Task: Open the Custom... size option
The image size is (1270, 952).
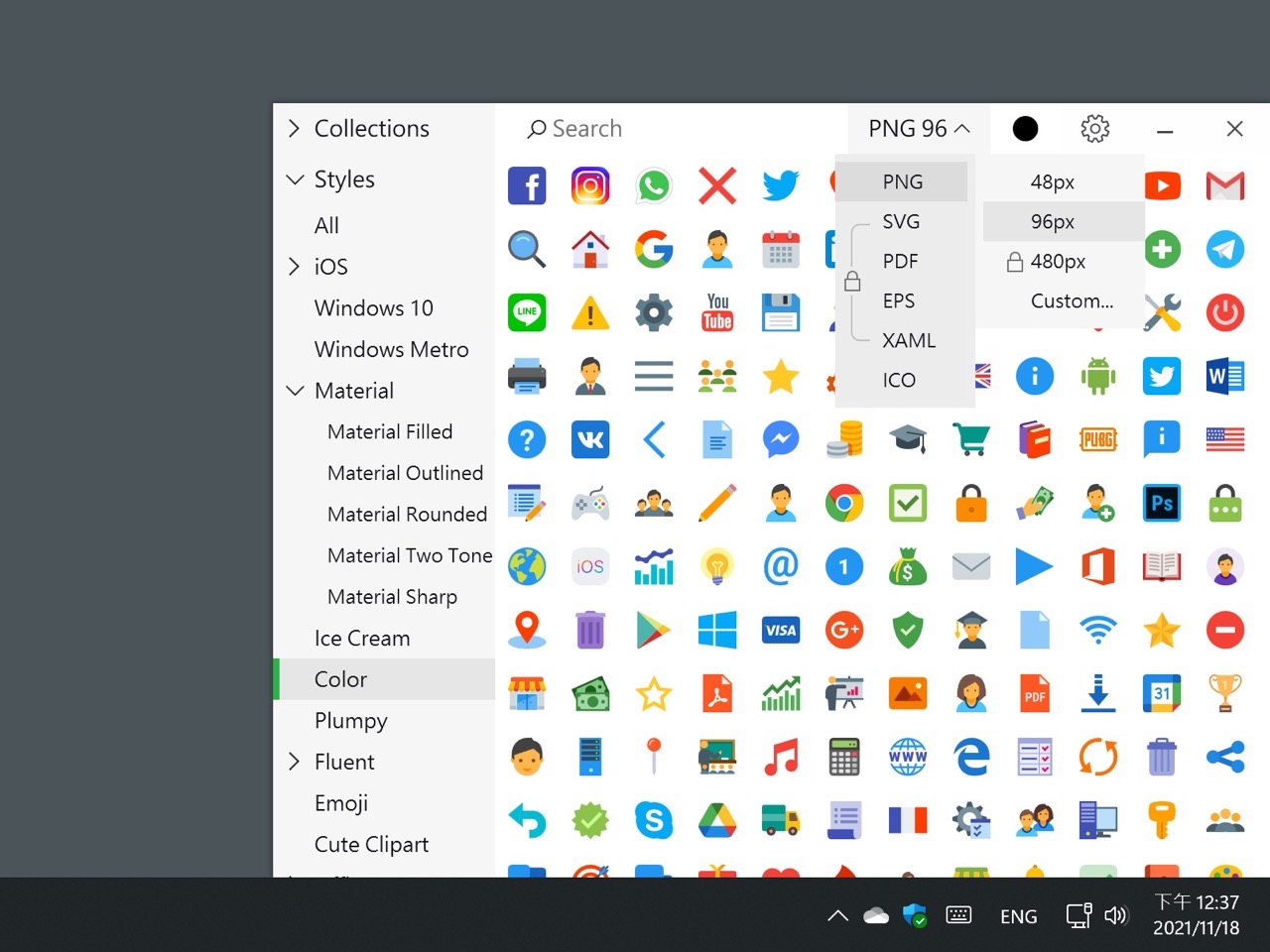Action: point(1064,300)
